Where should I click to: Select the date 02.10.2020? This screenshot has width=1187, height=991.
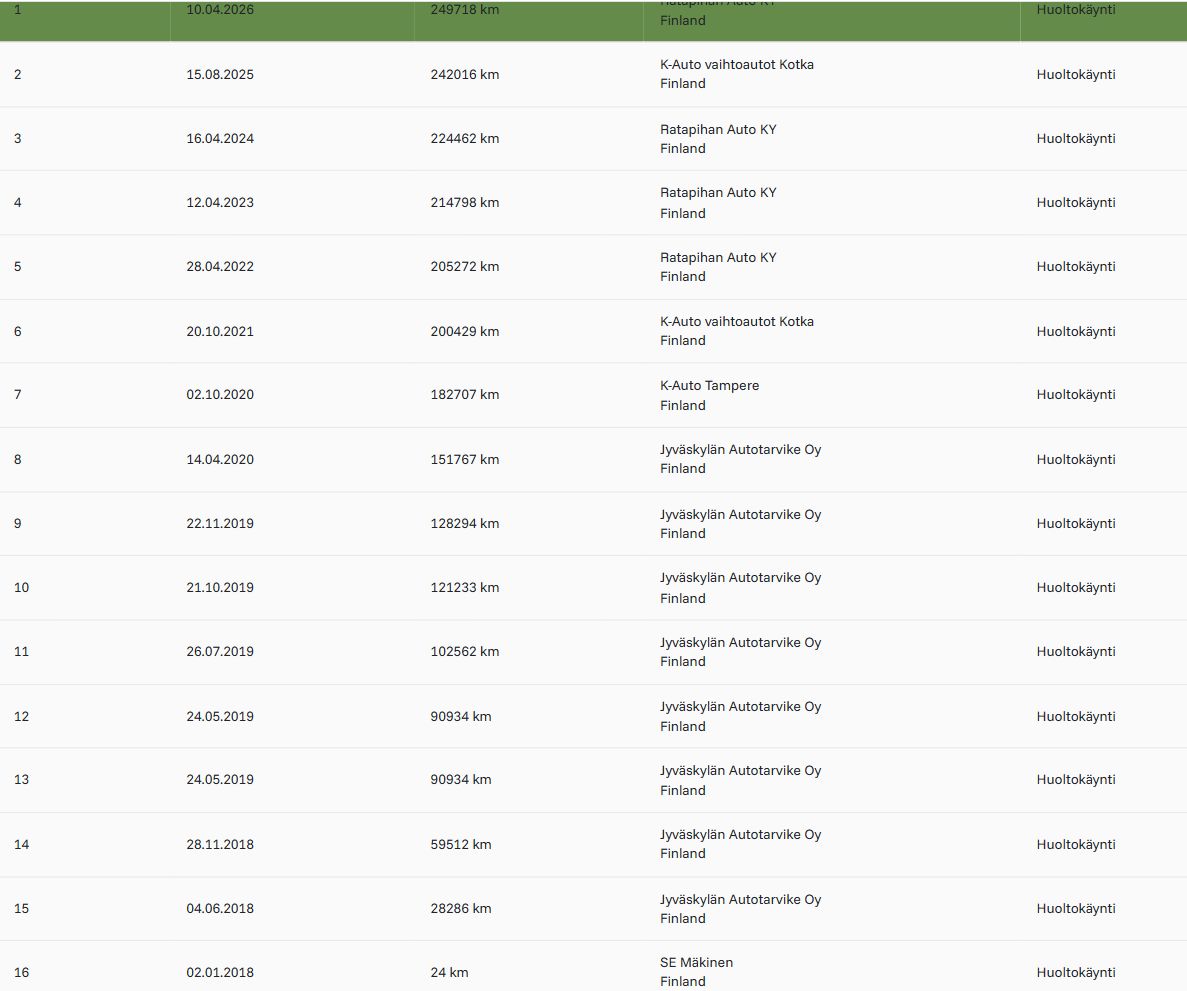[x=220, y=394]
